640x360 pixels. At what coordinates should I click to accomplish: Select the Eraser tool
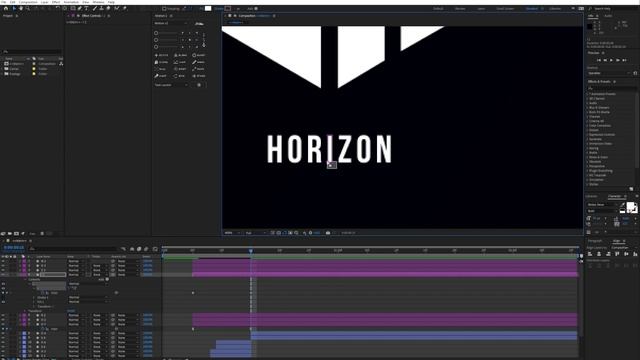108,8
